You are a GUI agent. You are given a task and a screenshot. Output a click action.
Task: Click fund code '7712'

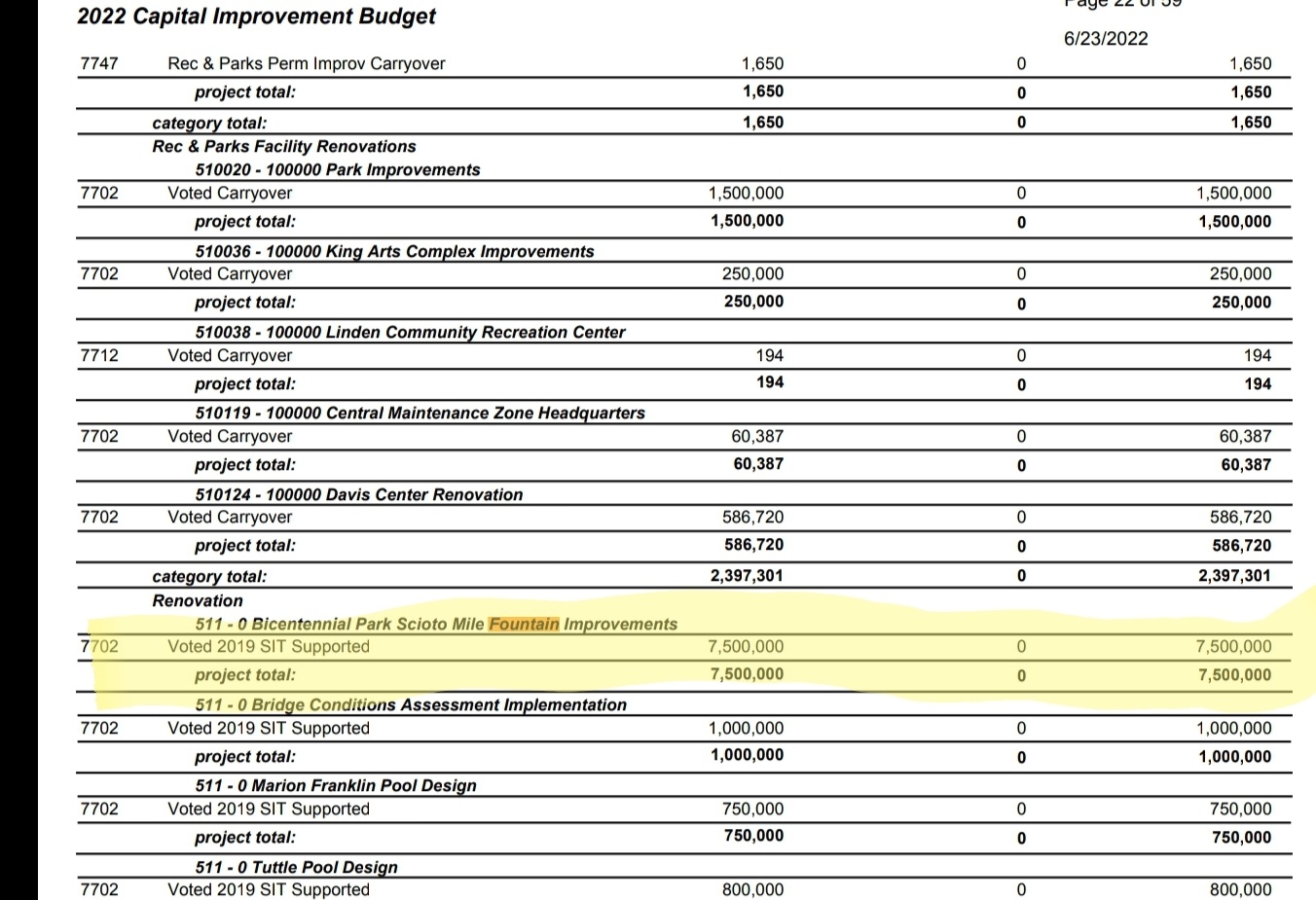click(99, 356)
